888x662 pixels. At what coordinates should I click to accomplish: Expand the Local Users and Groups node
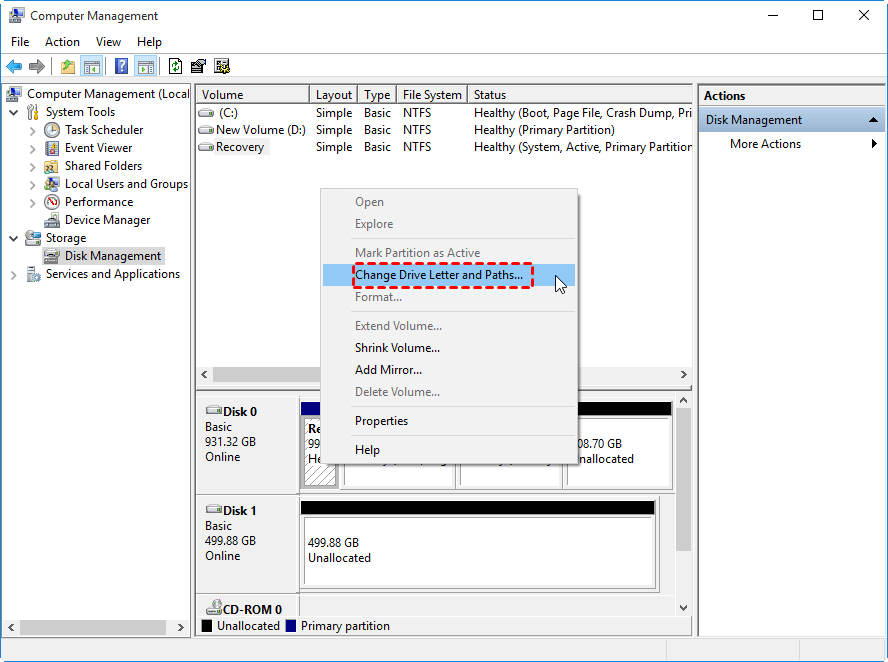(32, 185)
